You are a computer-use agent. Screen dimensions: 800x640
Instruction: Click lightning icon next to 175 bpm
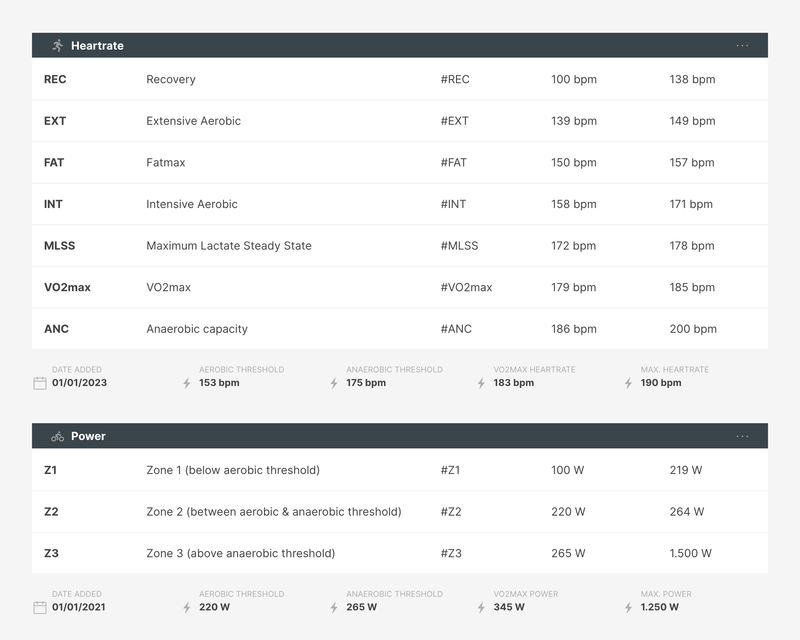coord(335,383)
